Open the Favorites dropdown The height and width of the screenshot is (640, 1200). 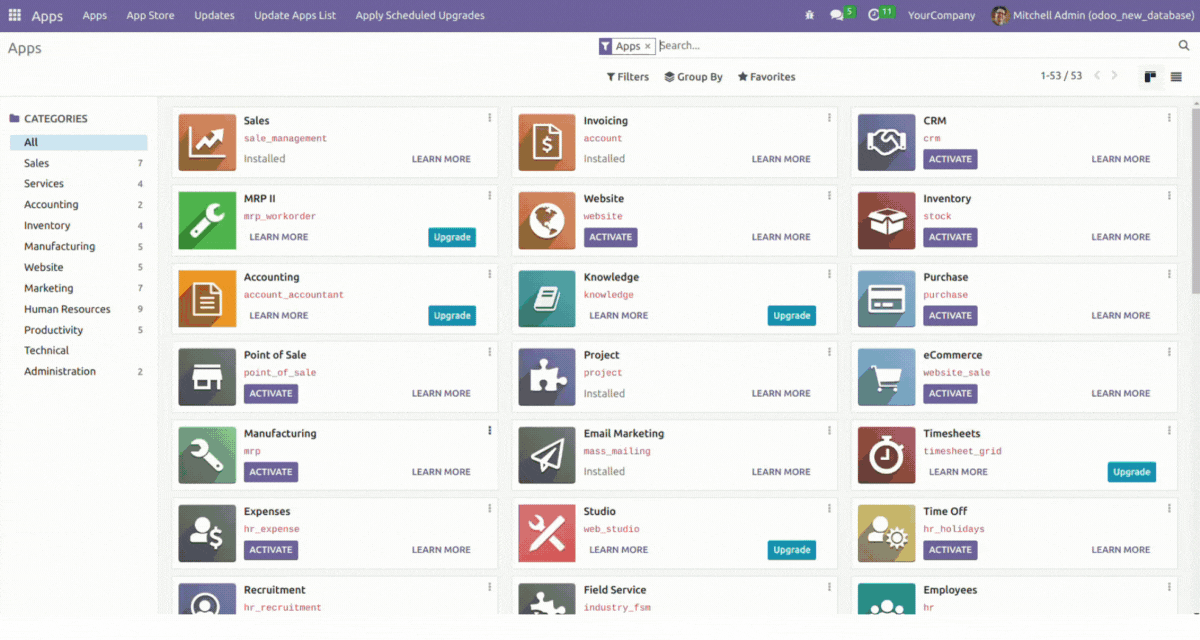[766, 77]
